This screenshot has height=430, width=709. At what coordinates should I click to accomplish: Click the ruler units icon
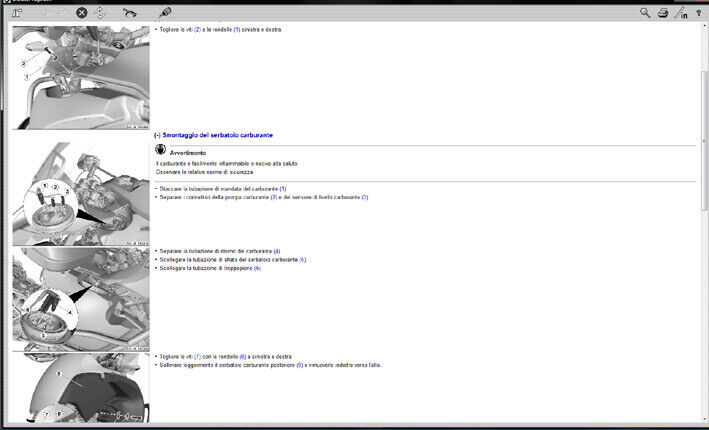[680, 13]
